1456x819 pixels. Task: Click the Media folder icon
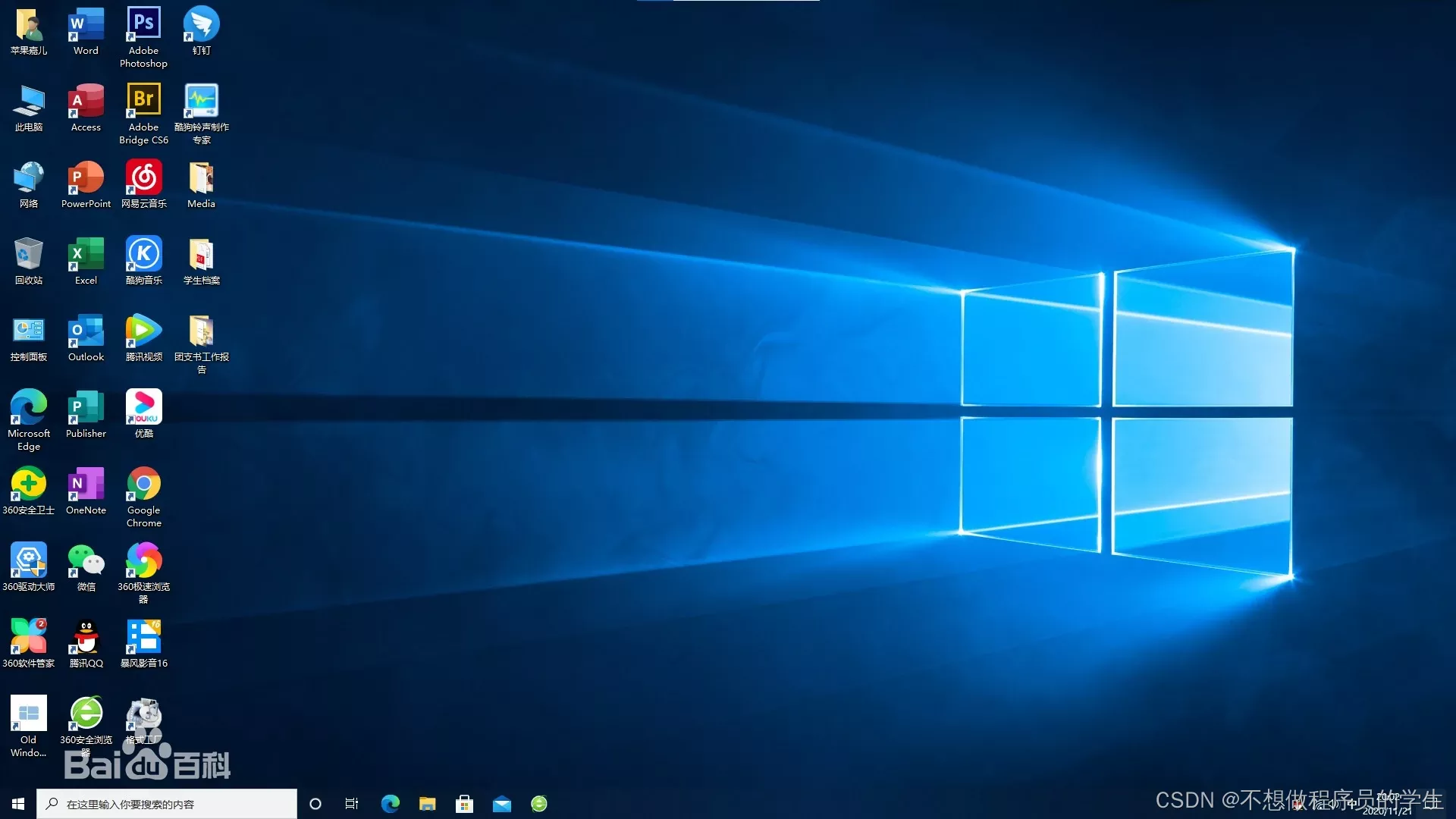coord(201,177)
